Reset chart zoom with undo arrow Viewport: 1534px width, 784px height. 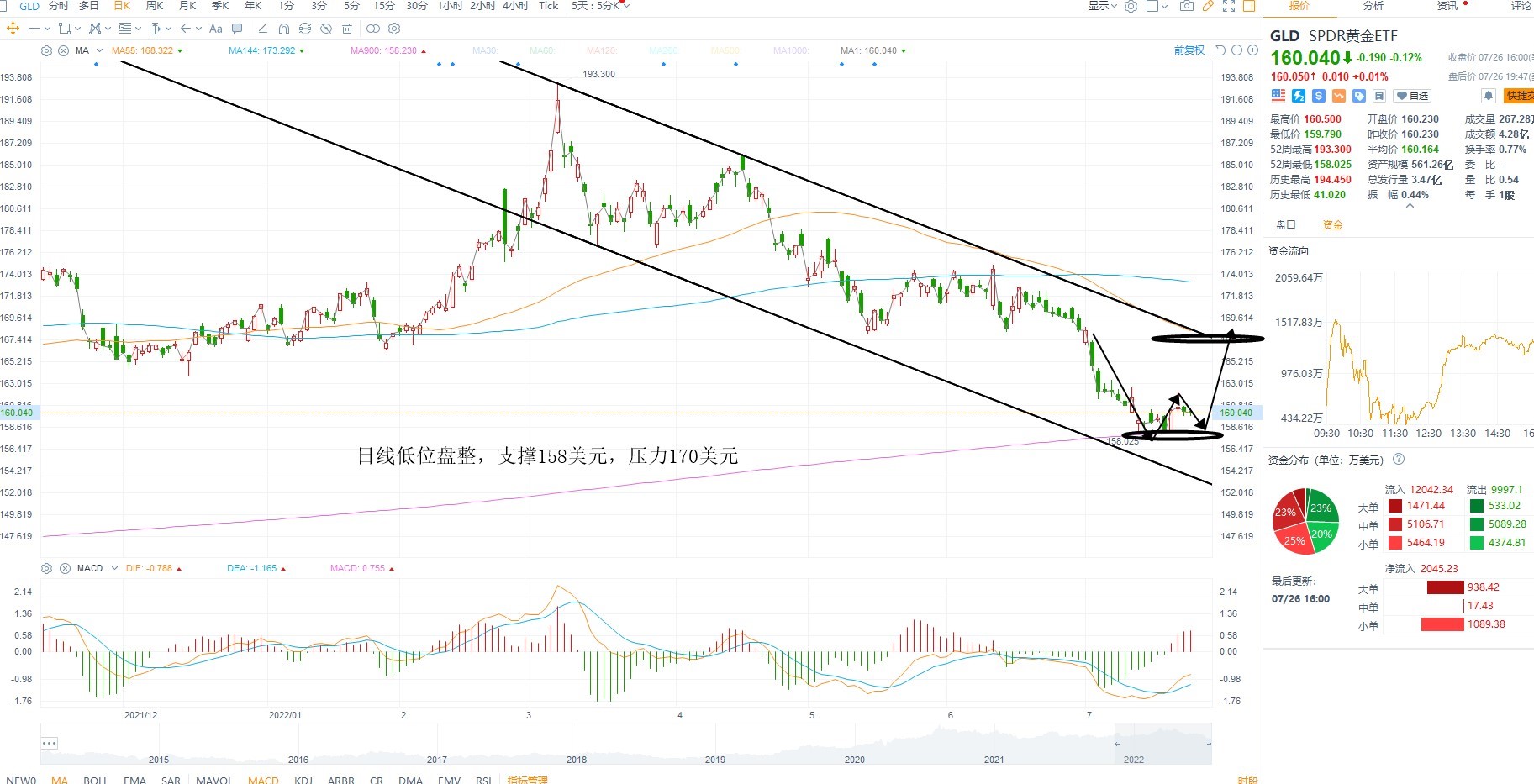click(x=1220, y=50)
